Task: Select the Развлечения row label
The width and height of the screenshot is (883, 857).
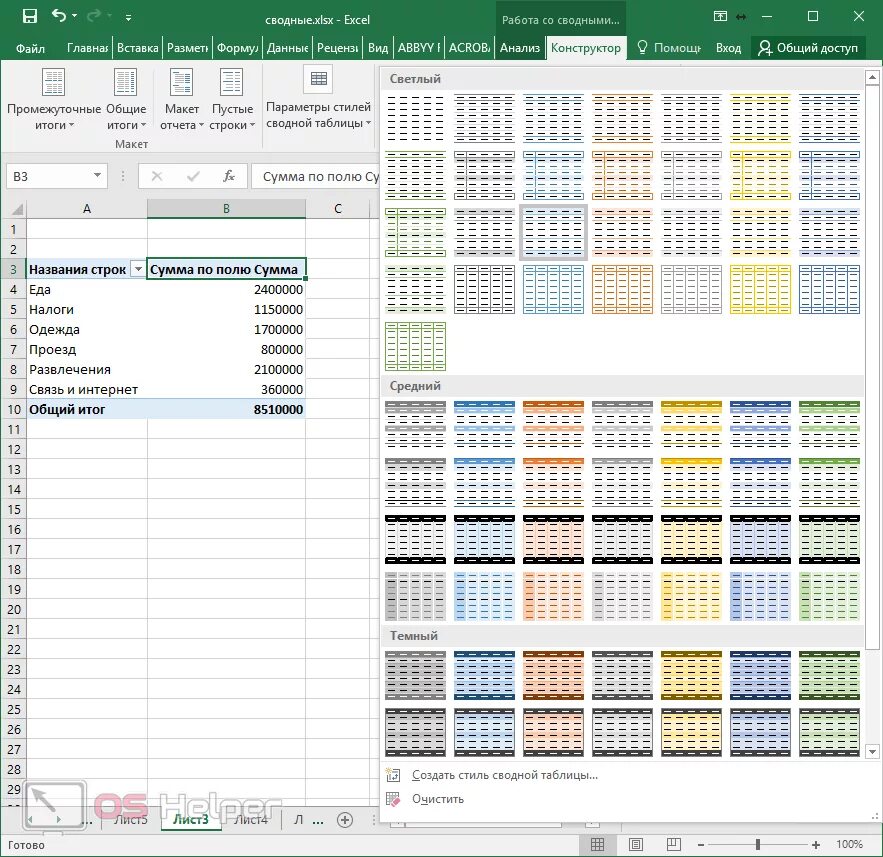Action: 87,369
